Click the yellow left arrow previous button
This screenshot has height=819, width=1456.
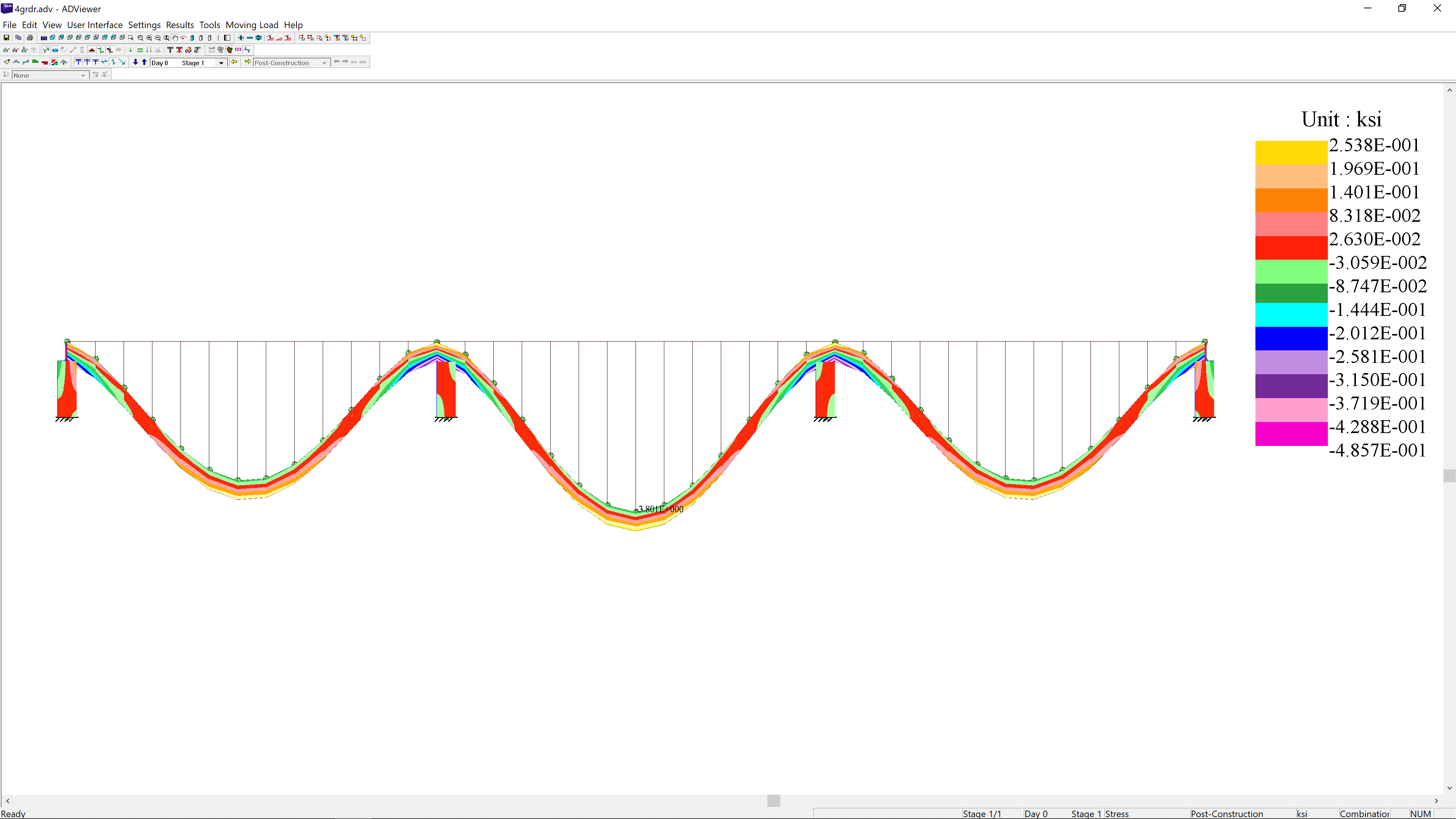click(x=234, y=62)
